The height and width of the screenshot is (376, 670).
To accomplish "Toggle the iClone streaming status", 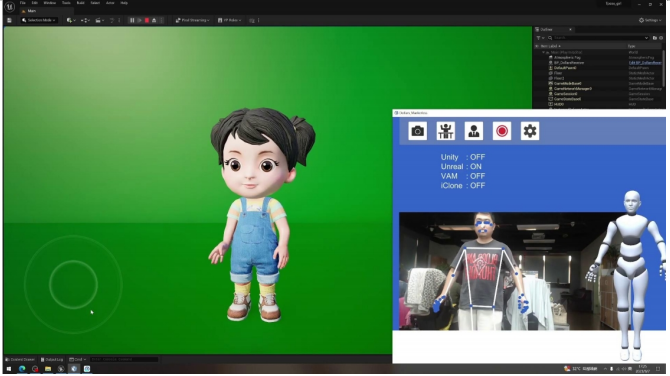I will click(463, 185).
